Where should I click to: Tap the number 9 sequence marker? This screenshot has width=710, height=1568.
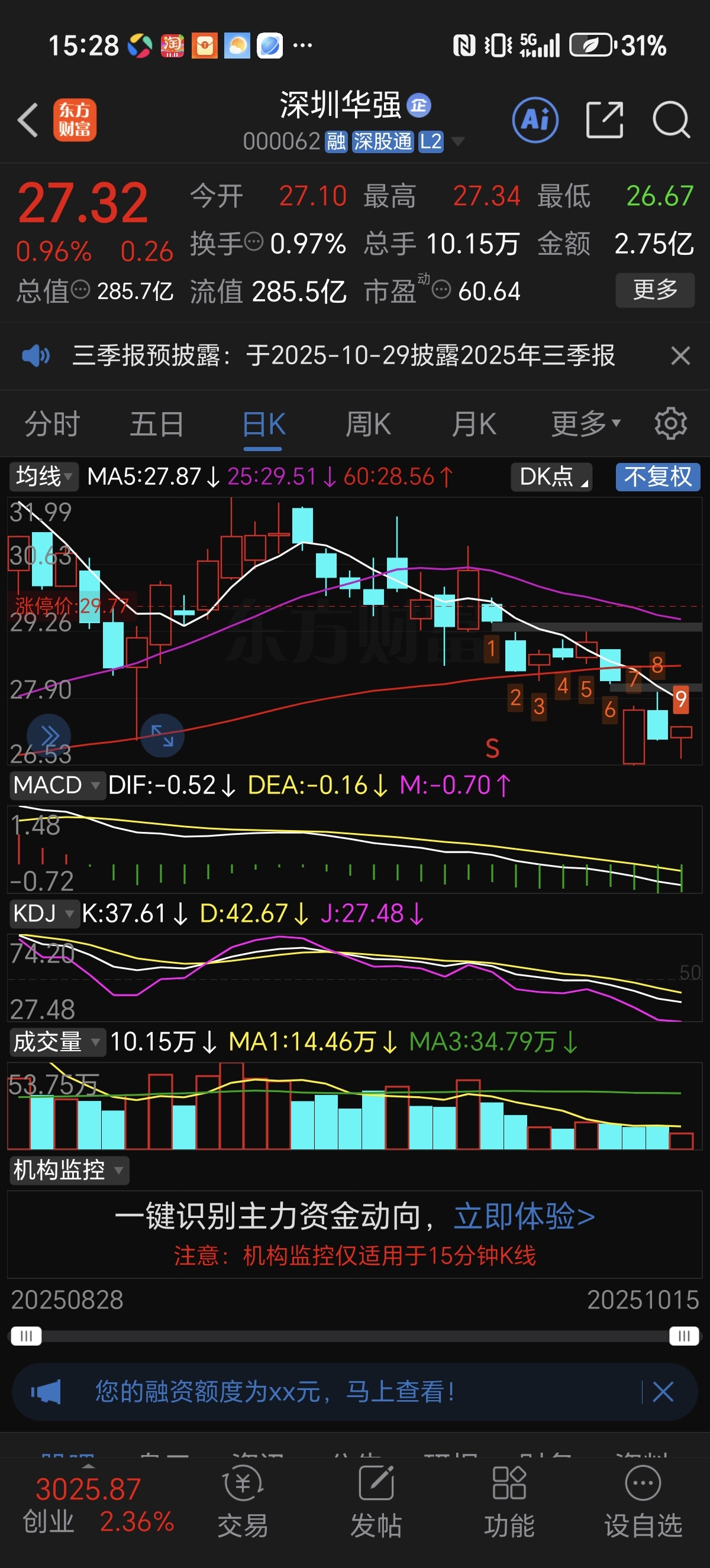[x=681, y=700]
